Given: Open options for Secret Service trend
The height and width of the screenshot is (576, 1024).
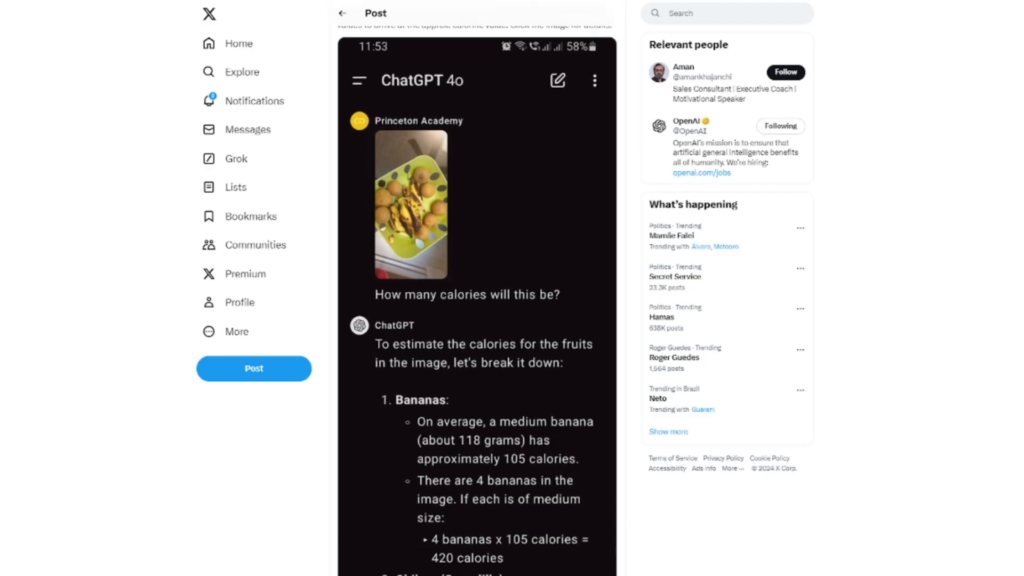Looking at the screenshot, I should (x=800, y=268).
